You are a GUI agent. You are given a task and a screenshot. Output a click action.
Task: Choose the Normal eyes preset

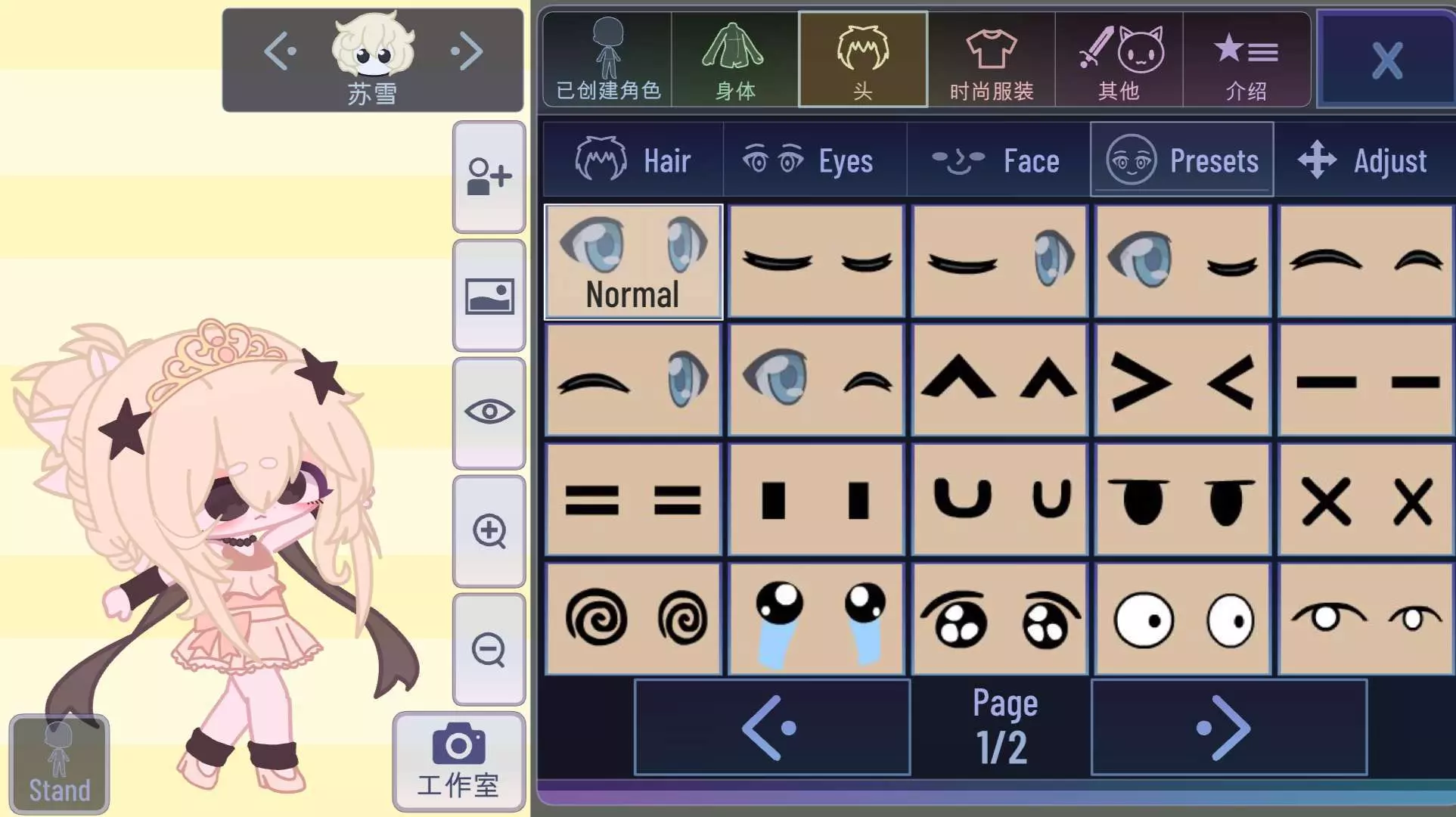(633, 262)
